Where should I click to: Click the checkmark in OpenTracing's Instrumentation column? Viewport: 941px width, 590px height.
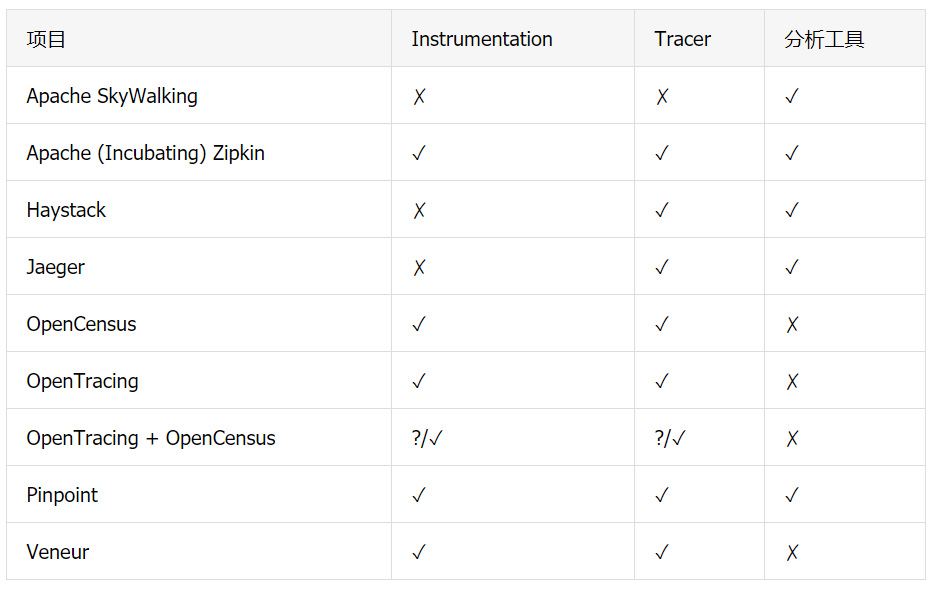point(419,382)
